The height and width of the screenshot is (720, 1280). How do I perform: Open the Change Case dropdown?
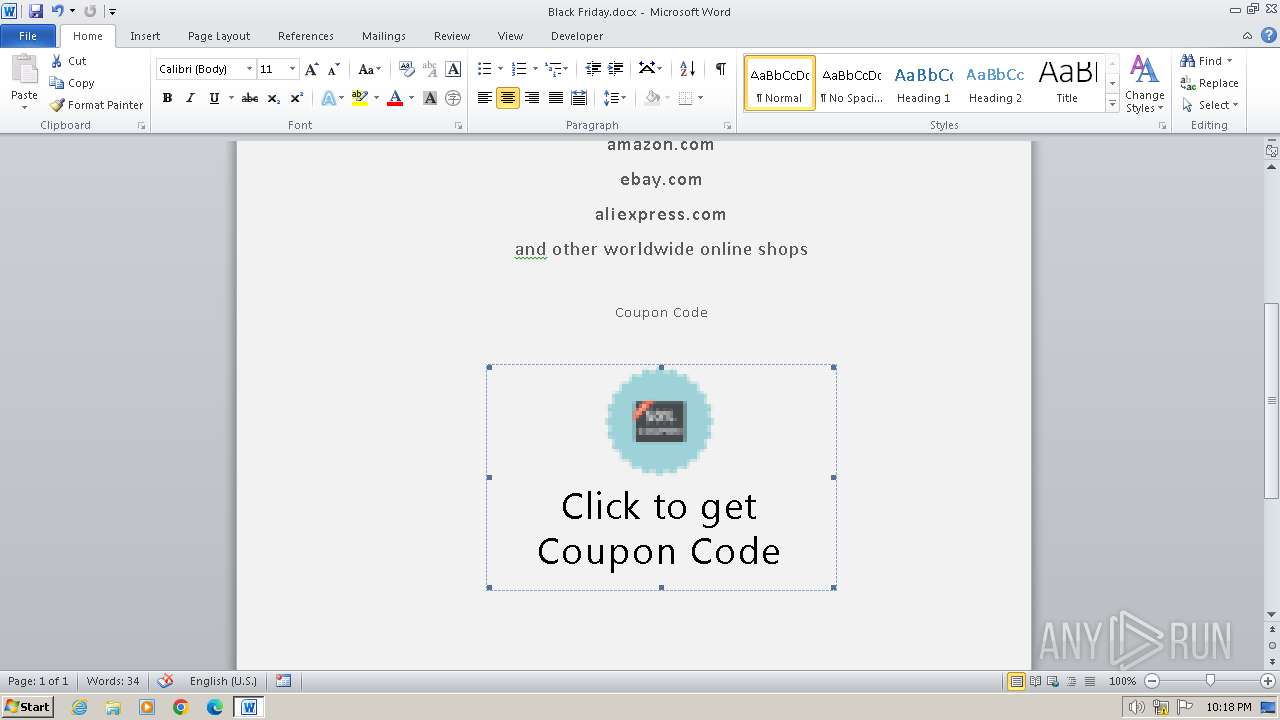(369, 69)
